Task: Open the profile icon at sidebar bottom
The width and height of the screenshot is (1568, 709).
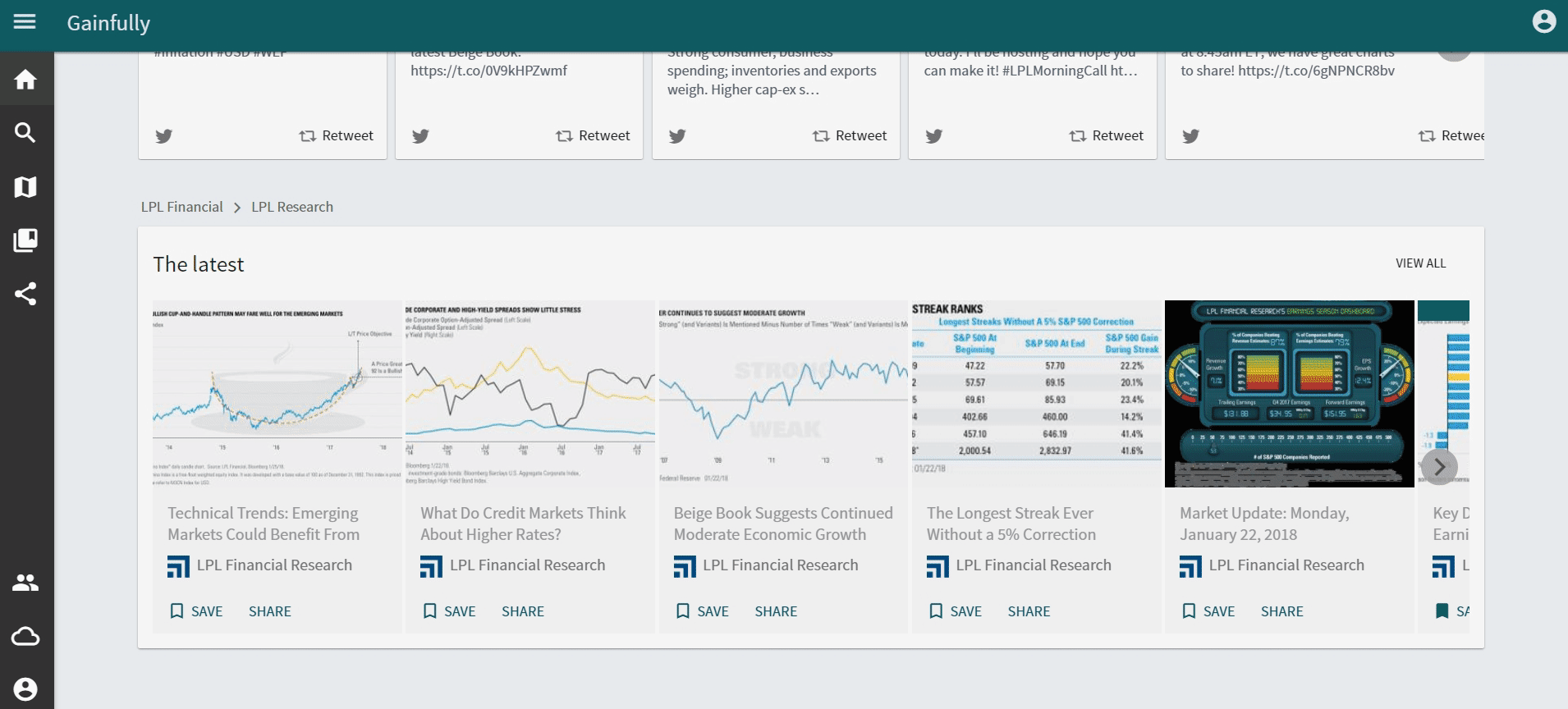Action: click(x=25, y=689)
